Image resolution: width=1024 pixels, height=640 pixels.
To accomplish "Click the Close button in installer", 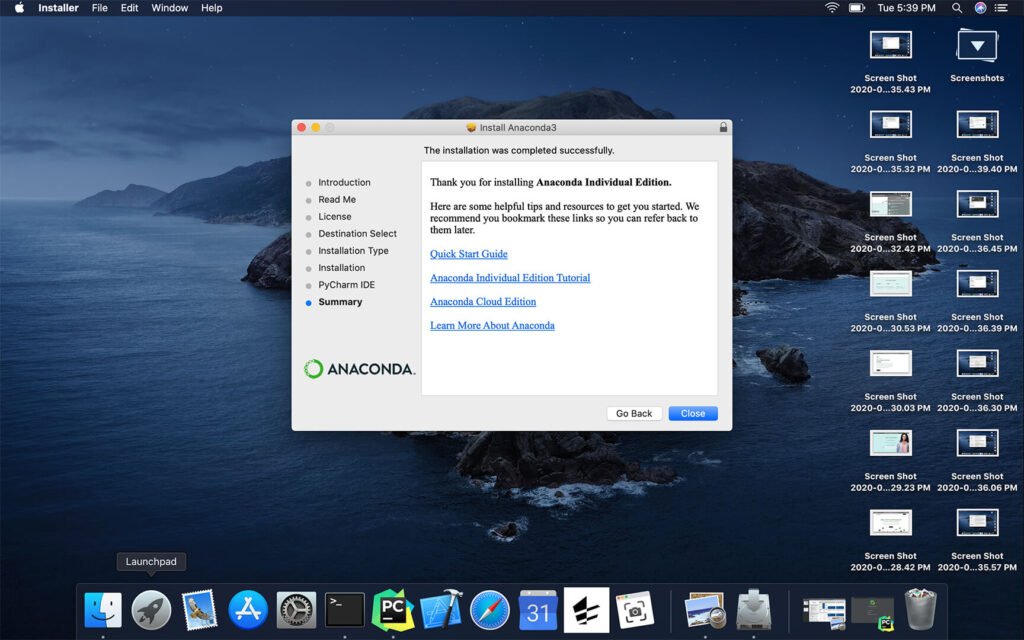I will click(693, 413).
